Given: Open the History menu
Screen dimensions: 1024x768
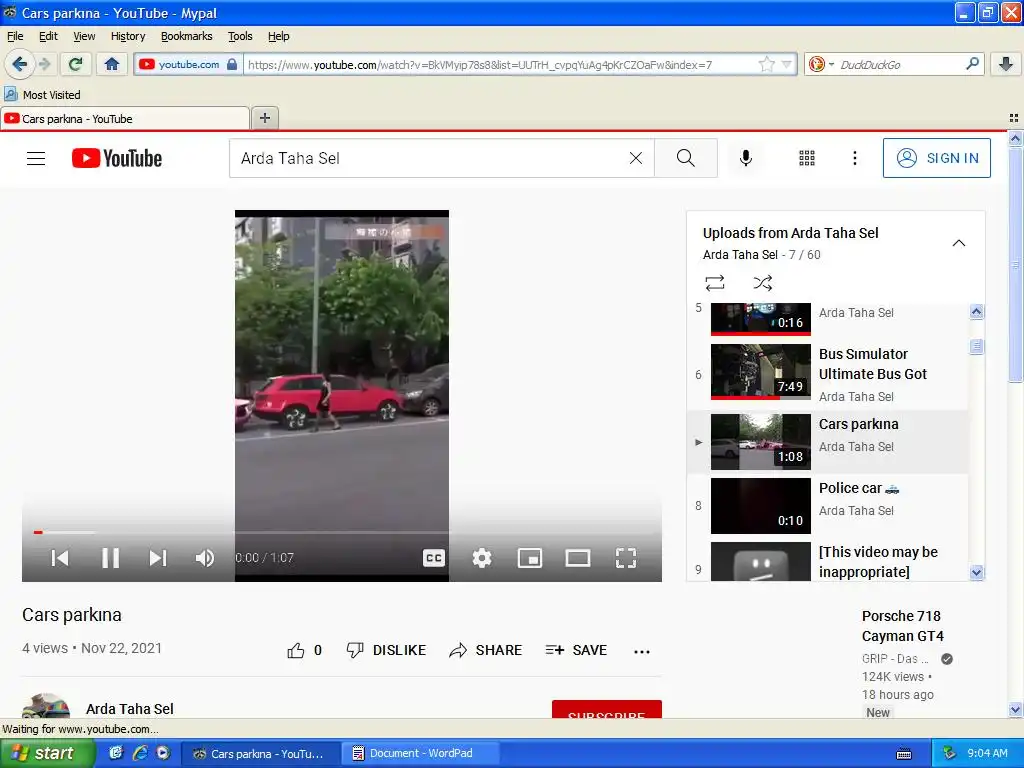Looking at the screenshot, I should point(128,36).
